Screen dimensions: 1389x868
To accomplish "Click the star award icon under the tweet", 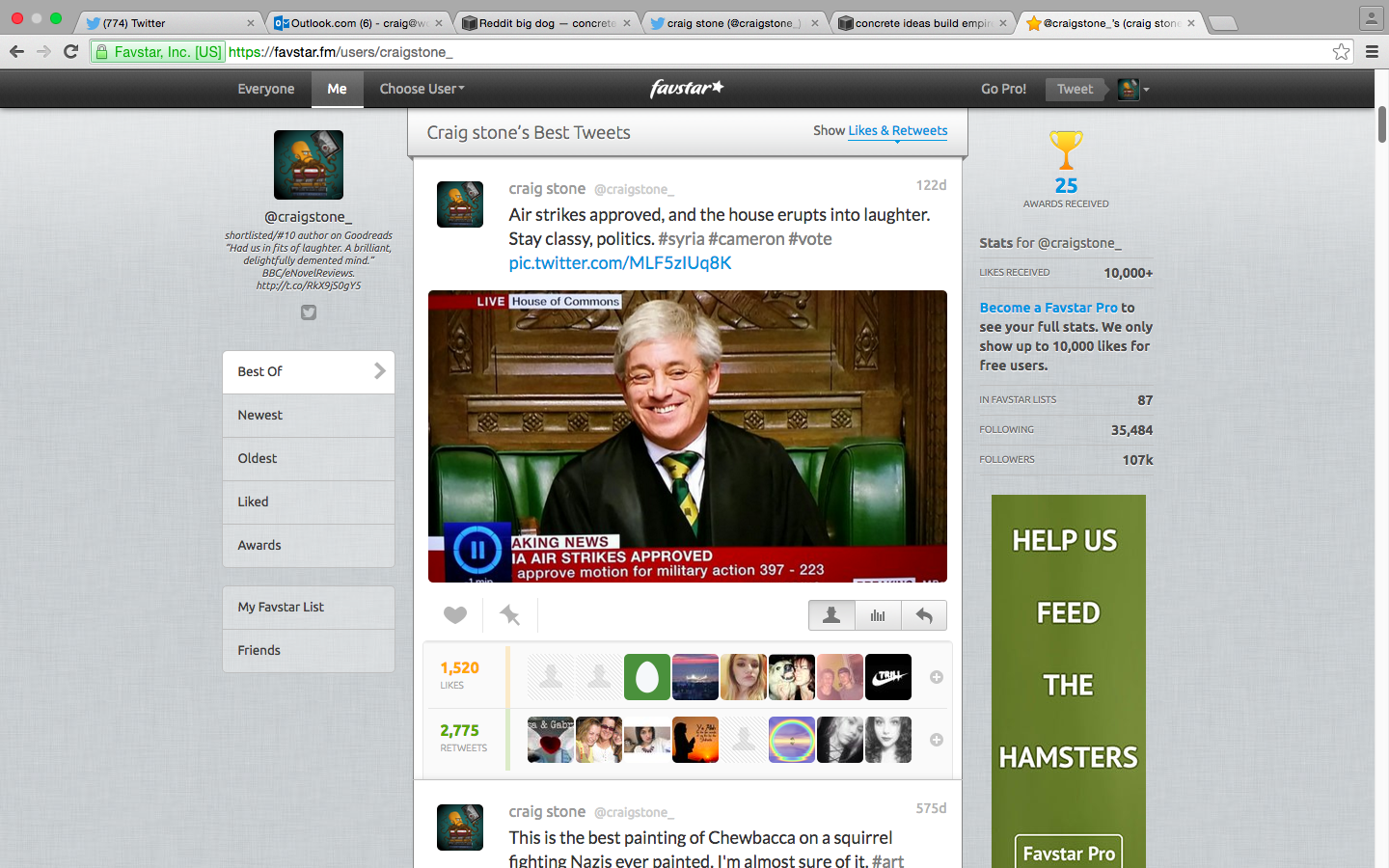I will [x=509, y=615].
